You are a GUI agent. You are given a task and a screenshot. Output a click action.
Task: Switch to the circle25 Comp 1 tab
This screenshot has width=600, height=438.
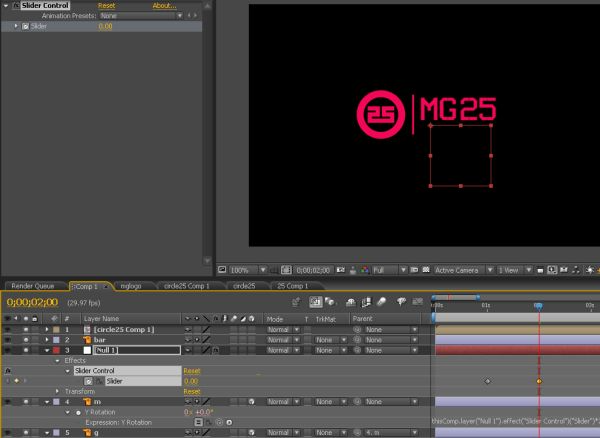[187, 286]
